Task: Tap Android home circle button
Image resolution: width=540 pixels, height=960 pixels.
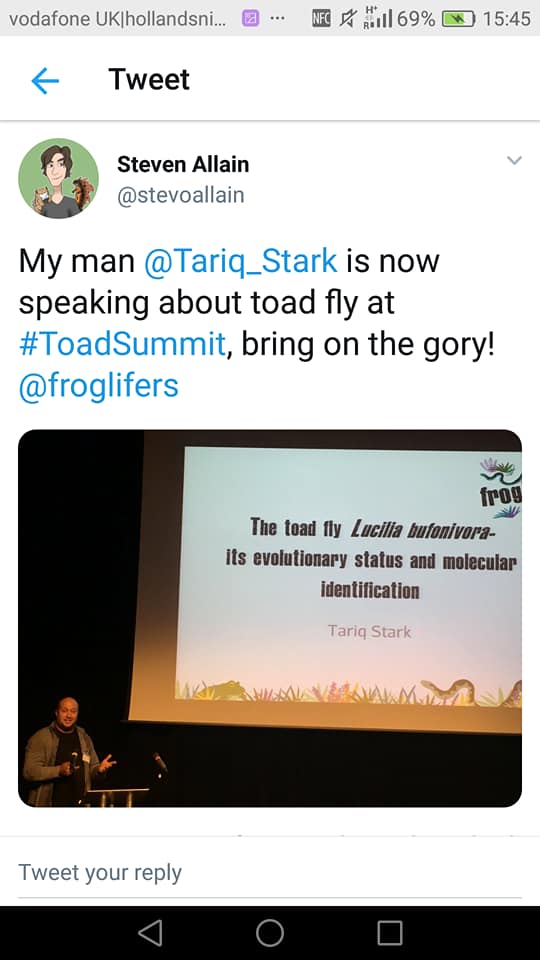Action: pyautogui.click(x=270, y=933)
